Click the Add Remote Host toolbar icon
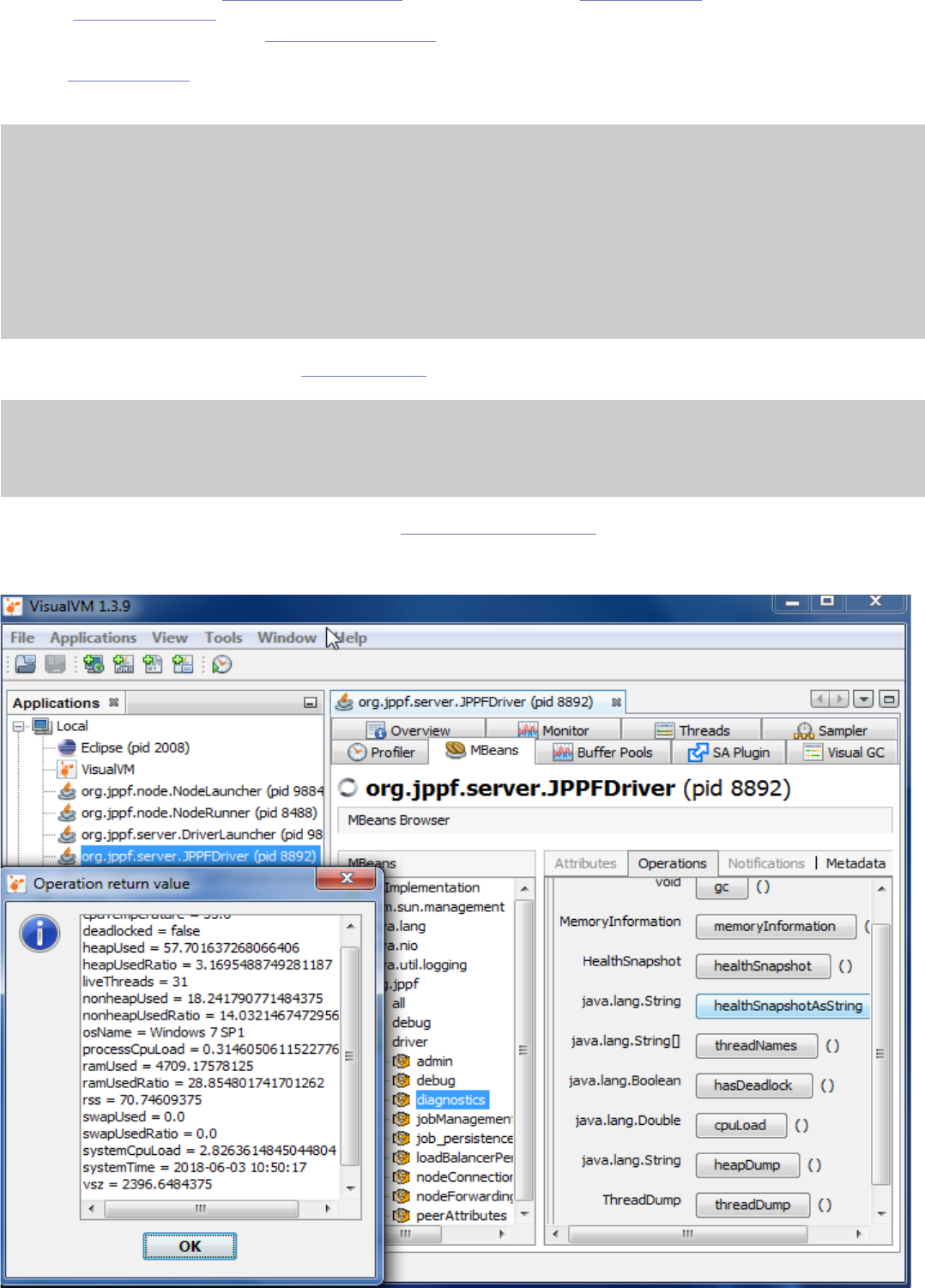 pos(94,663)
